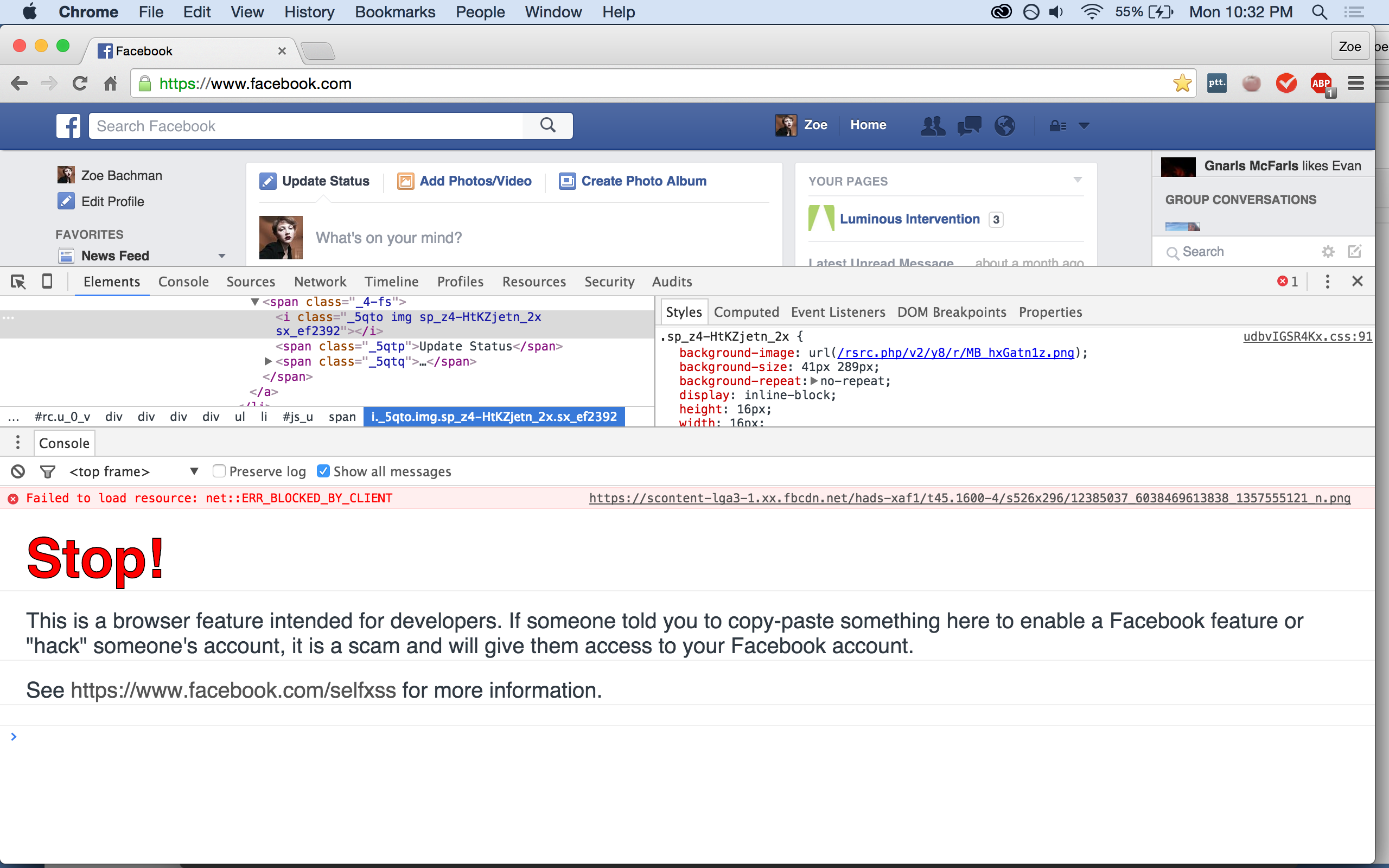This screenshot has height=868, width=1389.
Task: Click the Home link in Facebook header
Action: [x=868, y=125]
